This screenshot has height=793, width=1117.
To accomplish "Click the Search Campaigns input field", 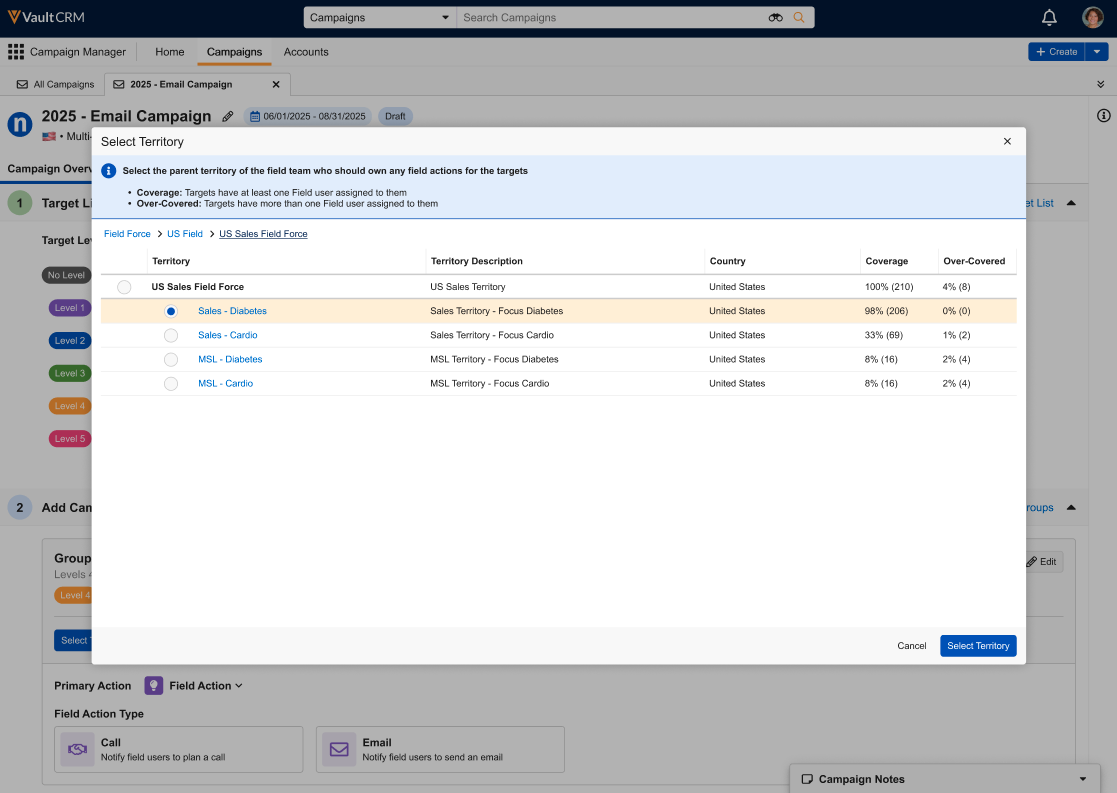I will [x=610, y=18].
